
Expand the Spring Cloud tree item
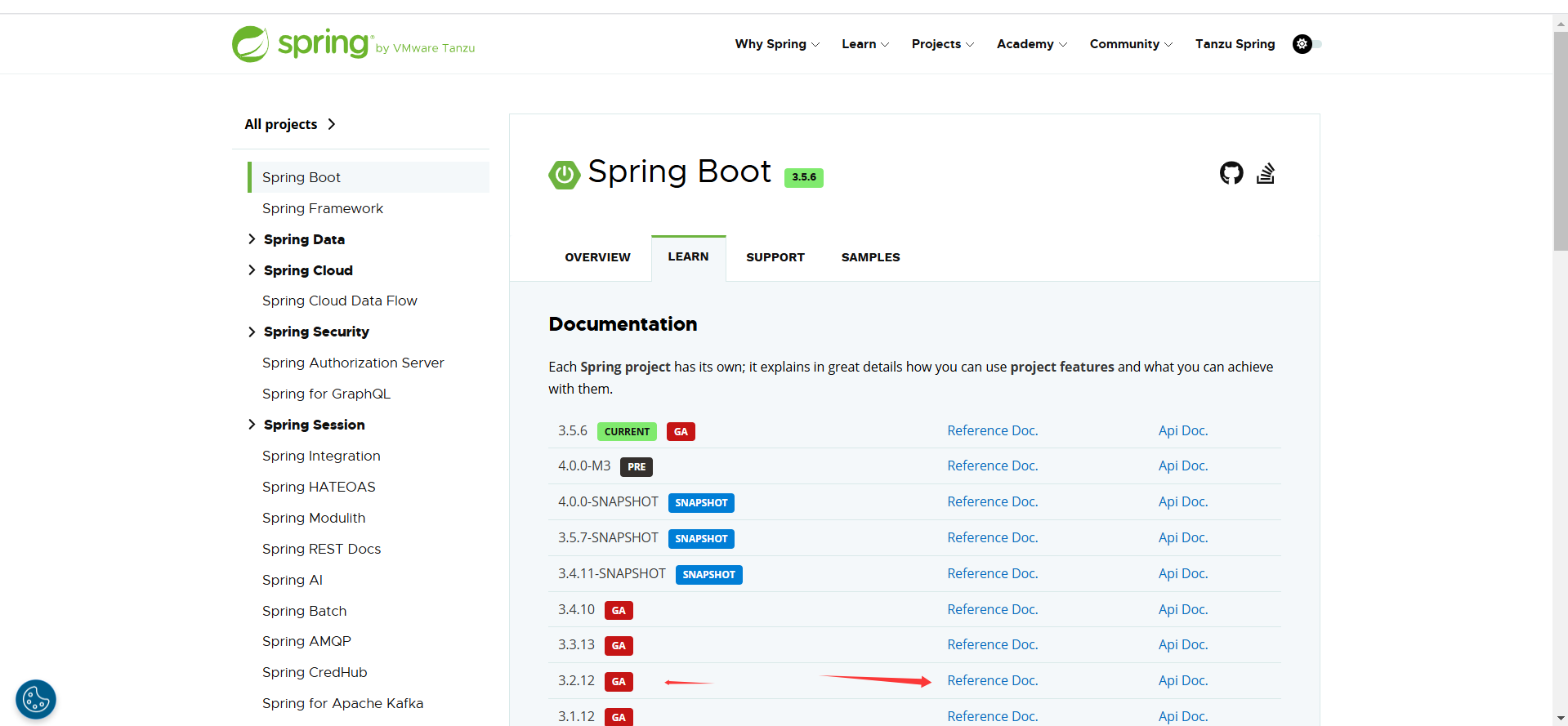[252, 270]
